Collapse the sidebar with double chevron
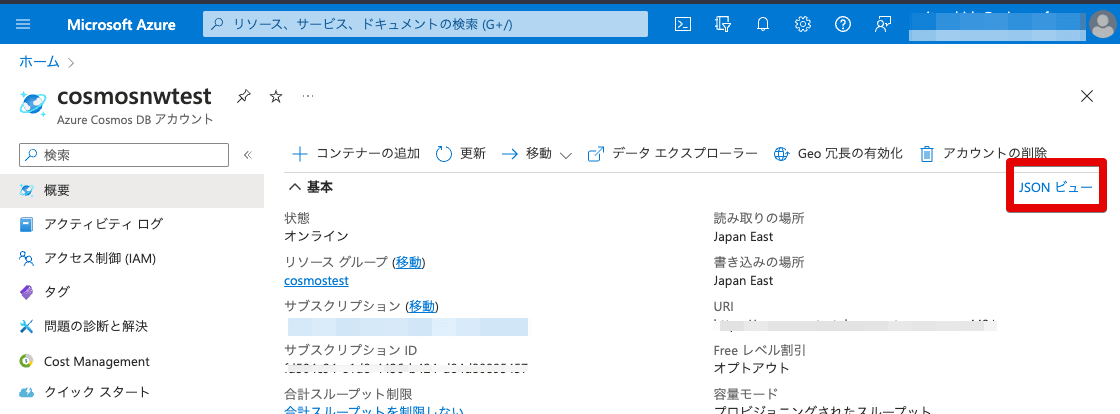The width and height of the screenshot is (1120, 414). tap(249, 155)
